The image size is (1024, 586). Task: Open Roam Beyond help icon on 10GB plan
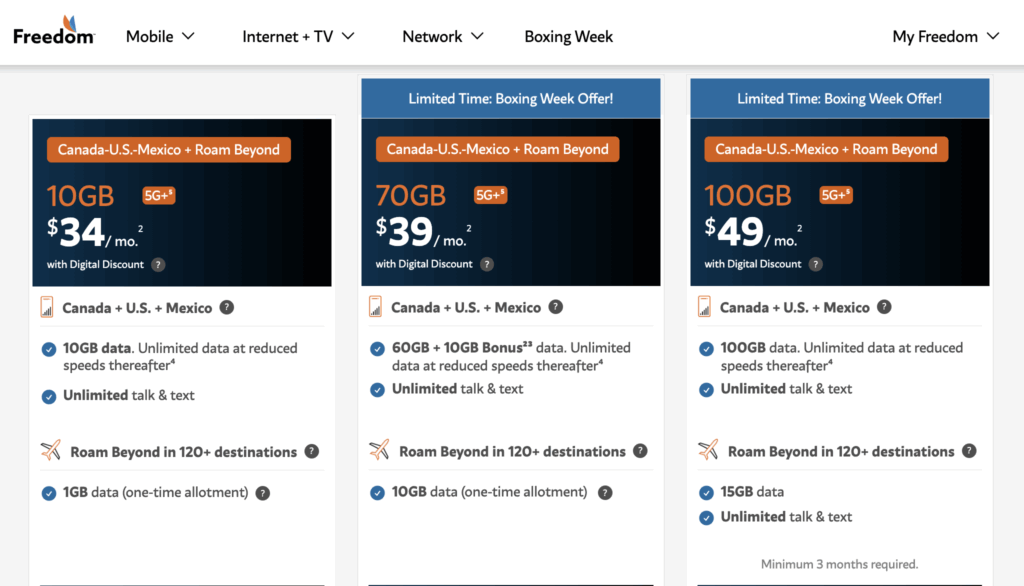312,451
